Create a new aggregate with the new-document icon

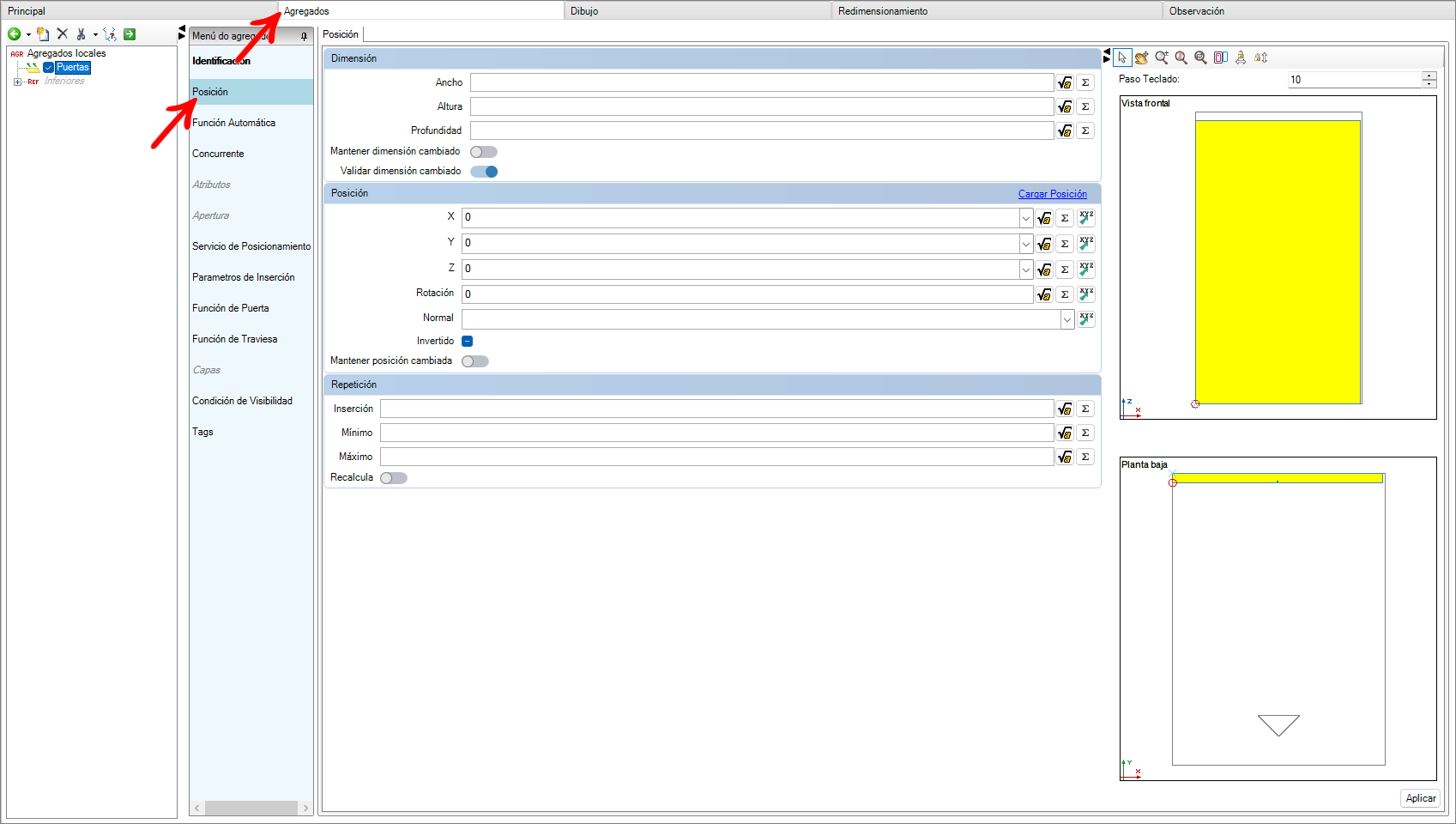click(43, 34)
